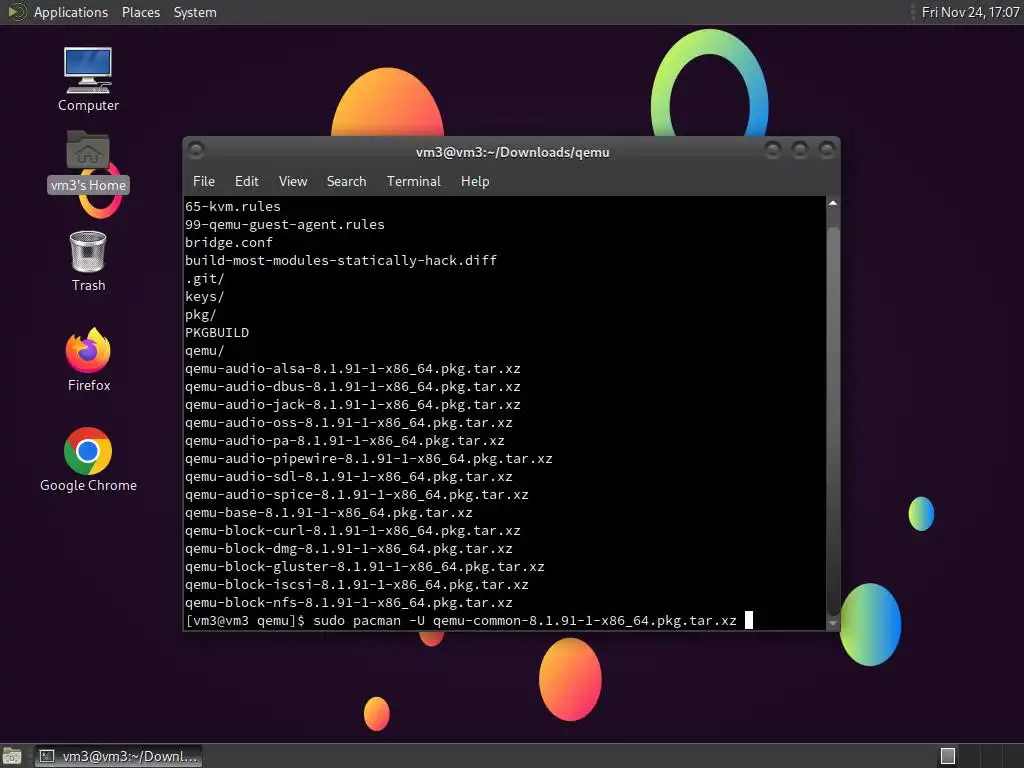Click the terminal window menu button at title bar left
1024x768 pixels.
[196, 150]
